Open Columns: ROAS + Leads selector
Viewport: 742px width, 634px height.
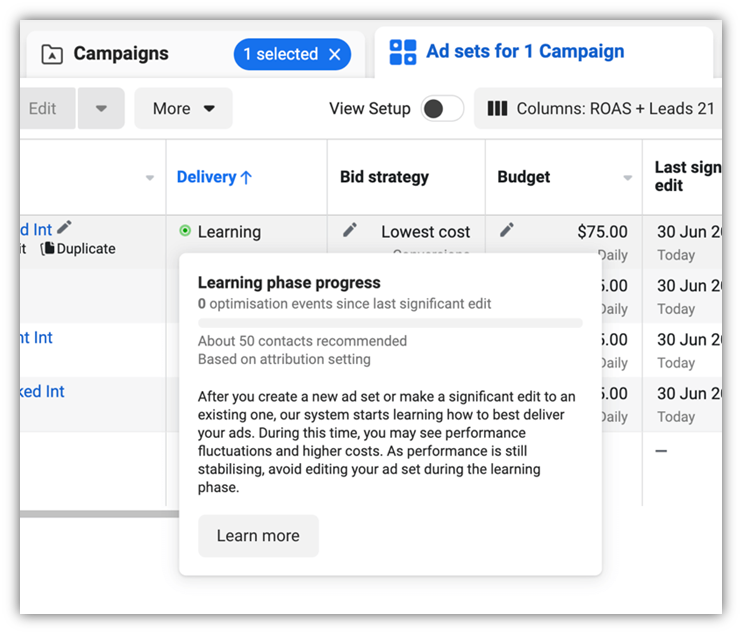pos(598,108)
